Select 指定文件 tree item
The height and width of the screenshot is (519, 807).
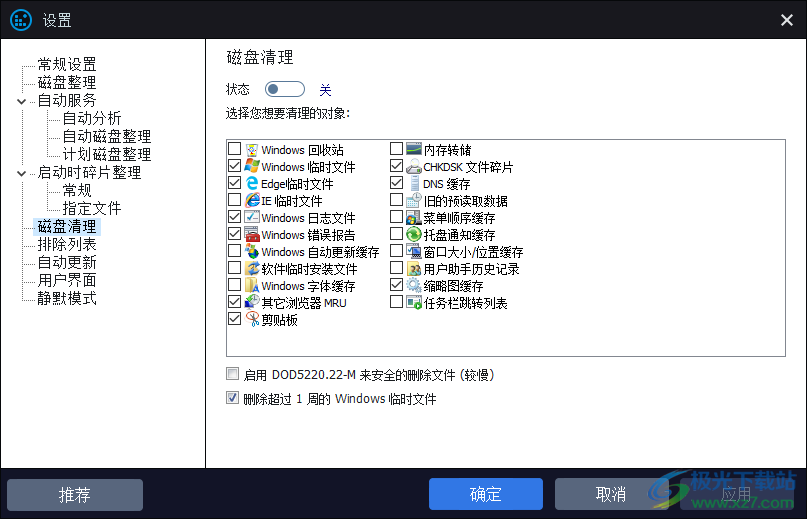tap(92, 209)
